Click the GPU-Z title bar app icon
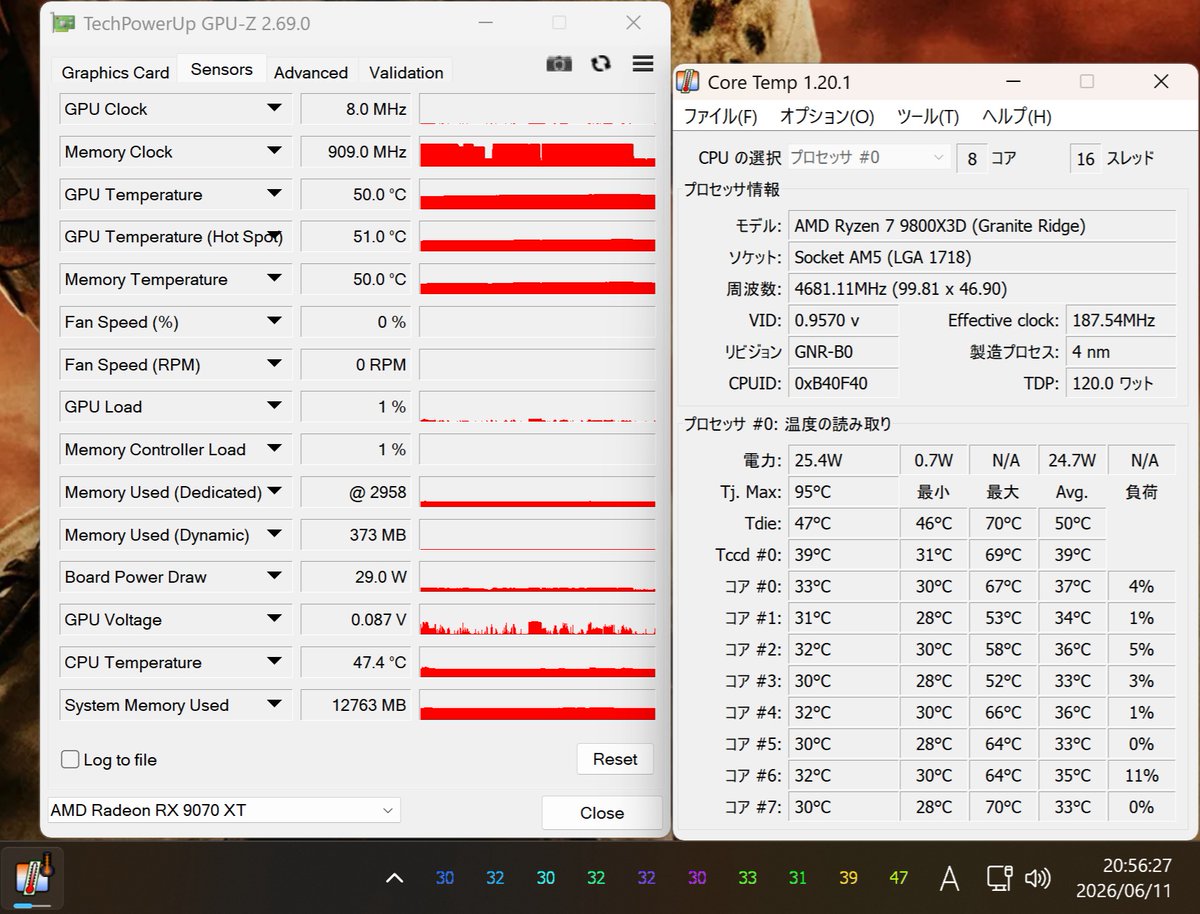The image size is (1200, 914). [62, 22]
